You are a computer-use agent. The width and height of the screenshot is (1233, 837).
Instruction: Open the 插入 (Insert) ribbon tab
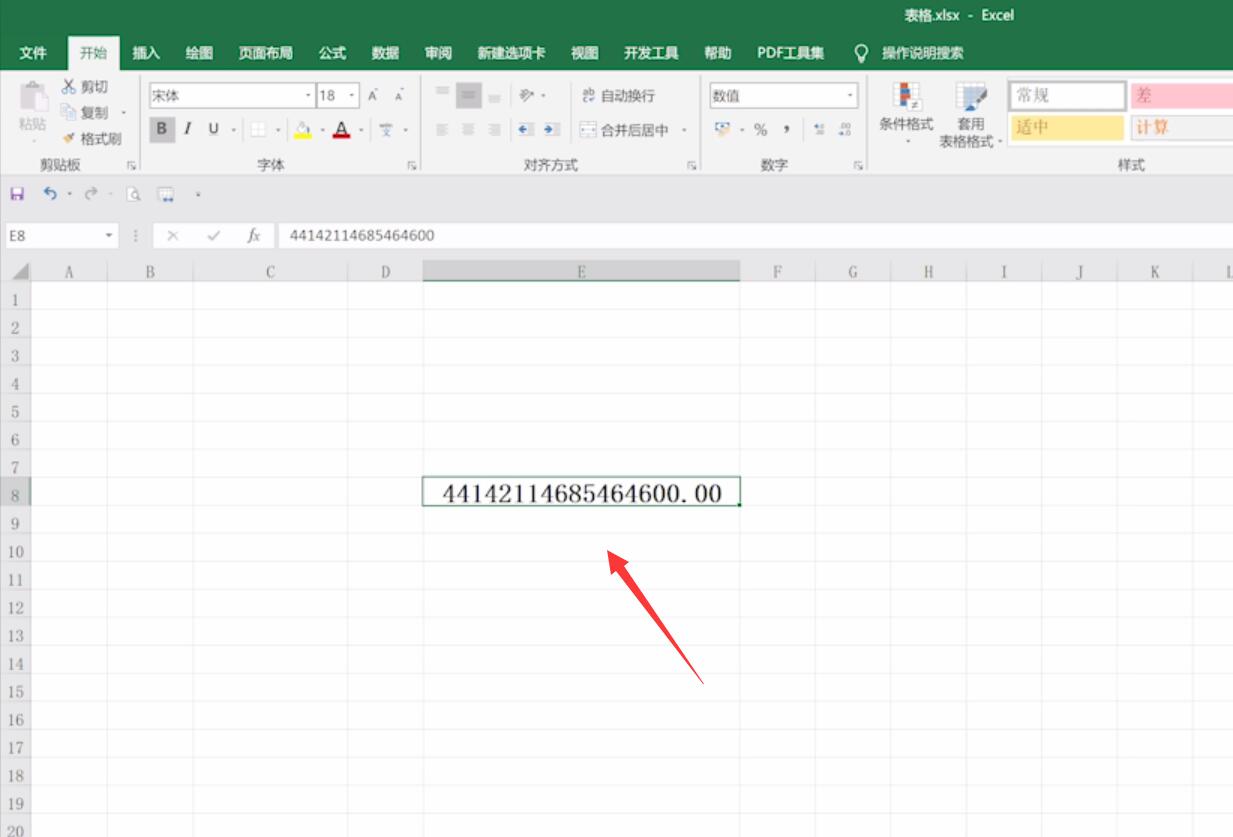[146, 53]
